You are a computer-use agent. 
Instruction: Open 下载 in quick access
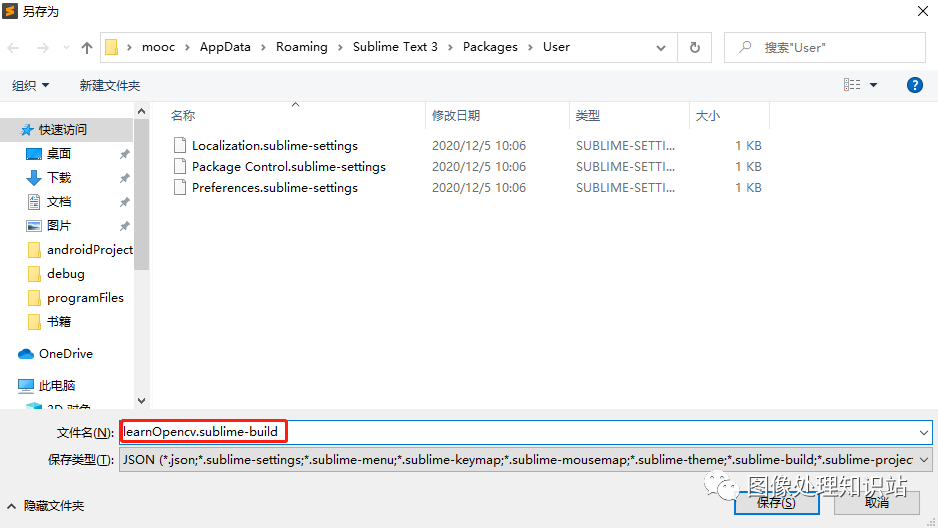coord(59,178)
